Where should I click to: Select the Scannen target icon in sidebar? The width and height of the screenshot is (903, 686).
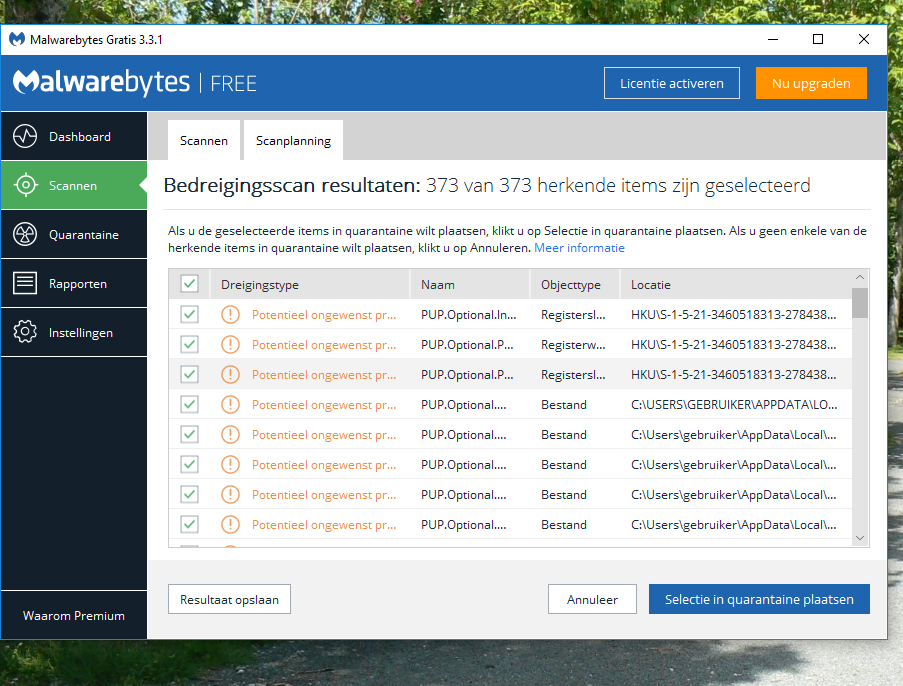25,185
